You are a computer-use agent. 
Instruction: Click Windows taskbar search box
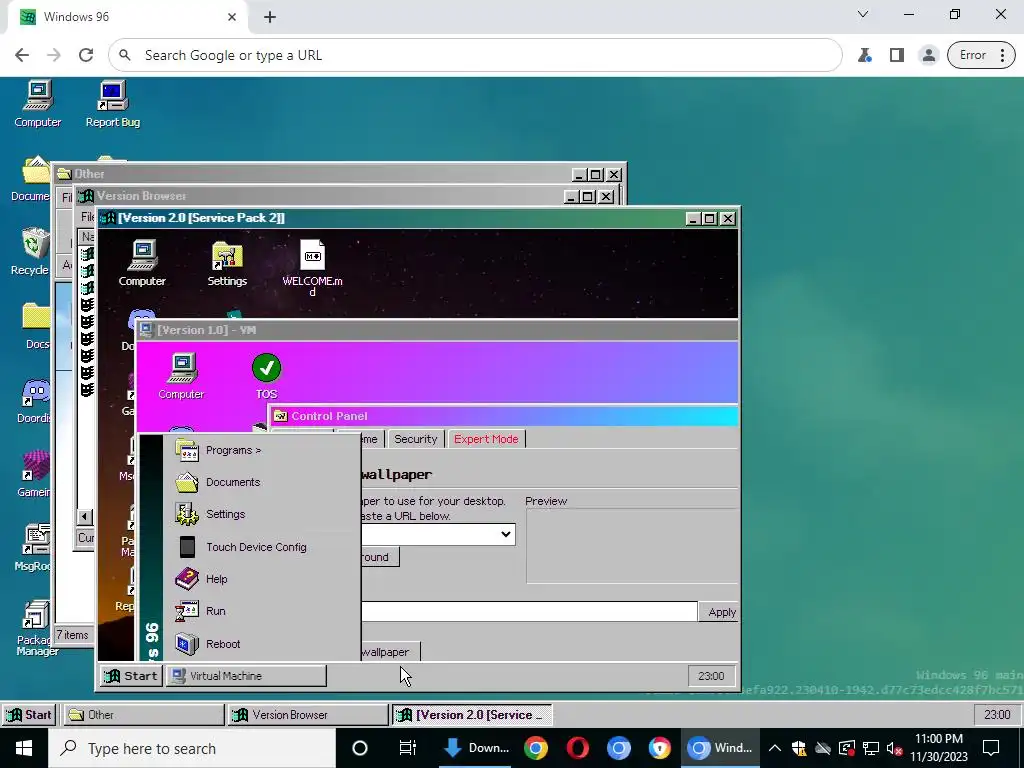191,748
